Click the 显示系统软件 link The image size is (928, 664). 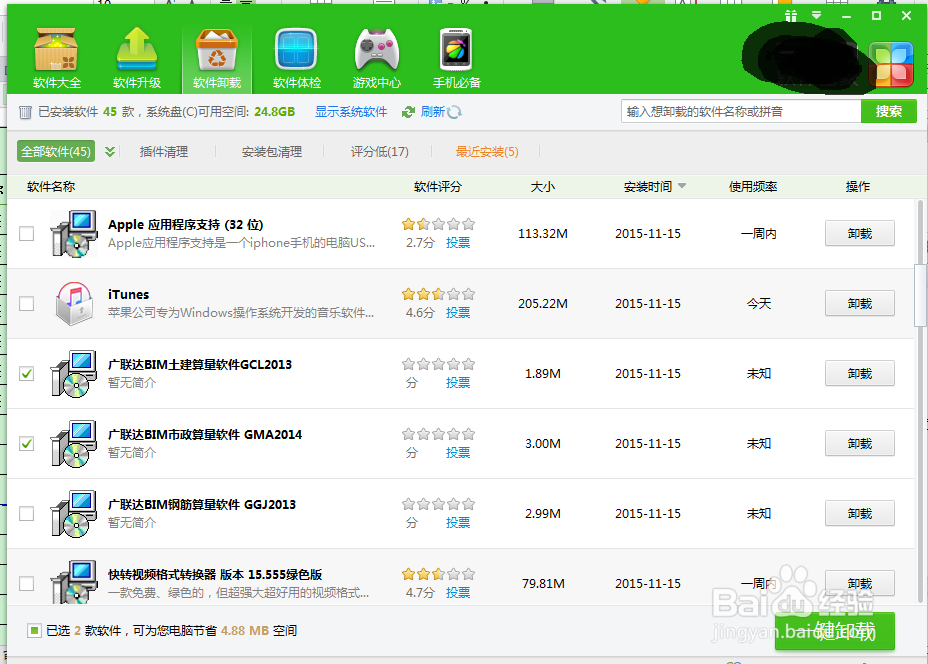(x=351, y=112)
